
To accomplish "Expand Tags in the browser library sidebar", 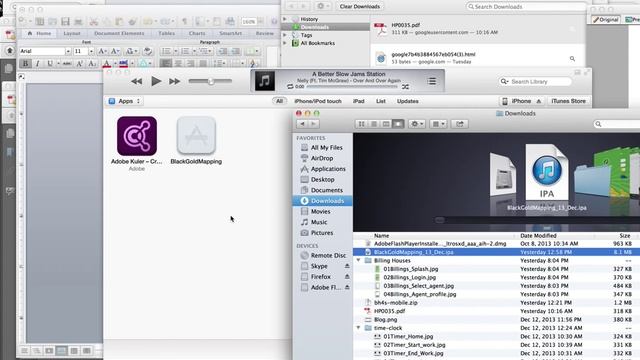I will [285, 35].
